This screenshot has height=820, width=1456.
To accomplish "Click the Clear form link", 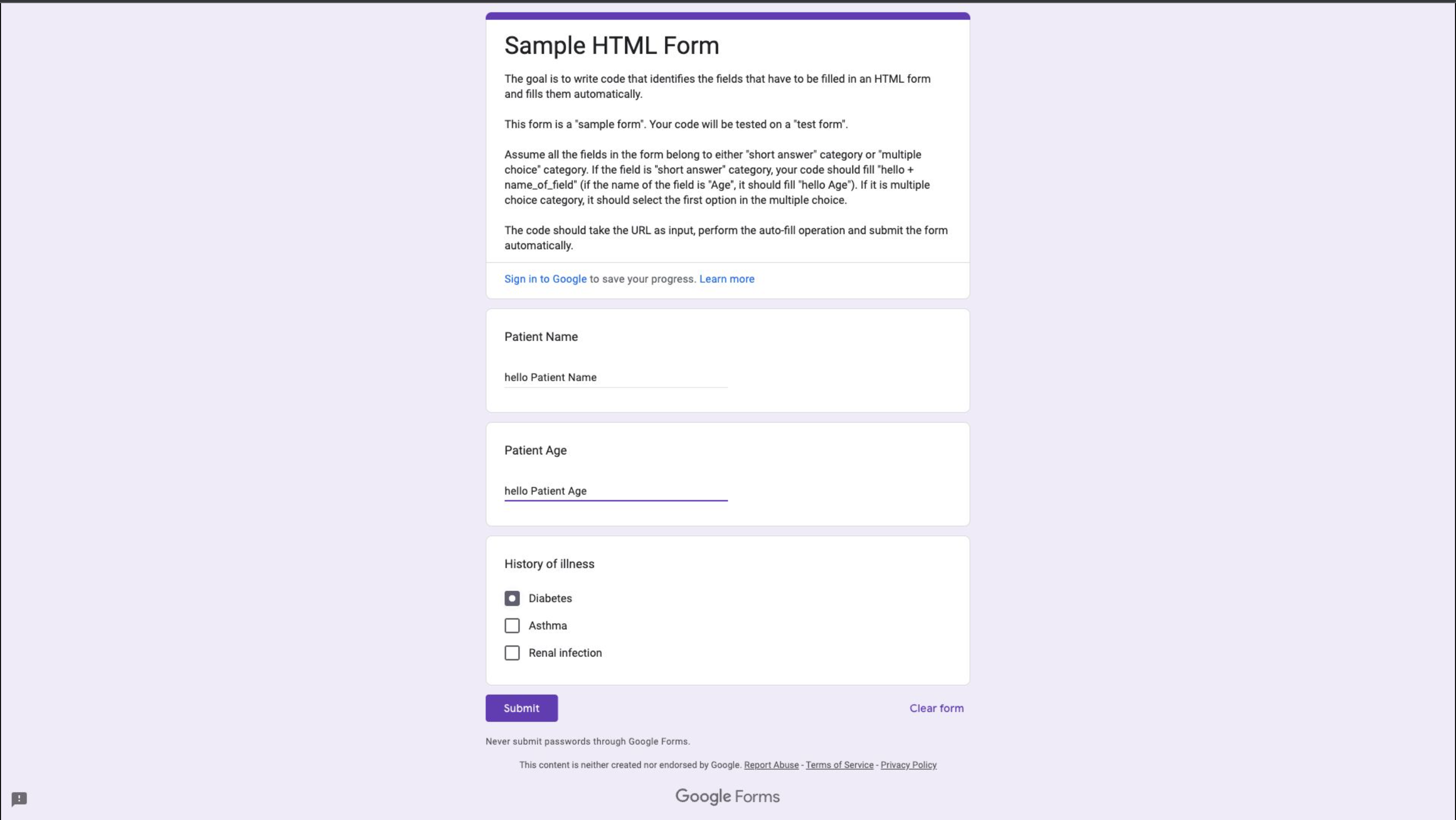I will click(x=936, y=708).
